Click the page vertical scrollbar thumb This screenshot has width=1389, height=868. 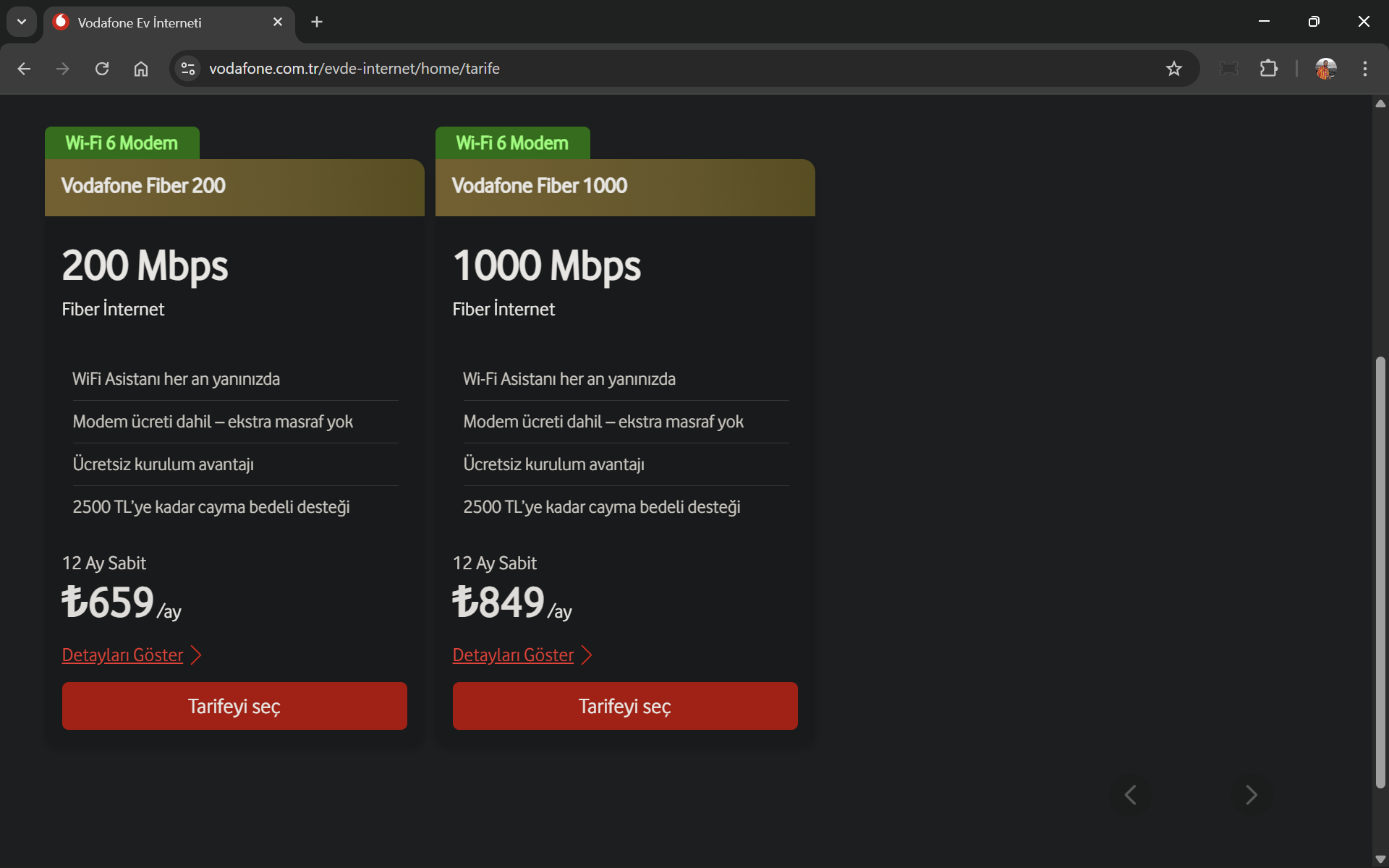coord(1380,572)
